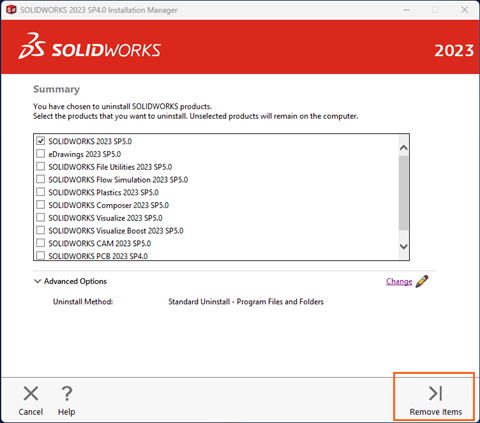Screen dimensions: 480x423
Task: Collapse the Advanced Options section
Action: click(x=37, y=281)
